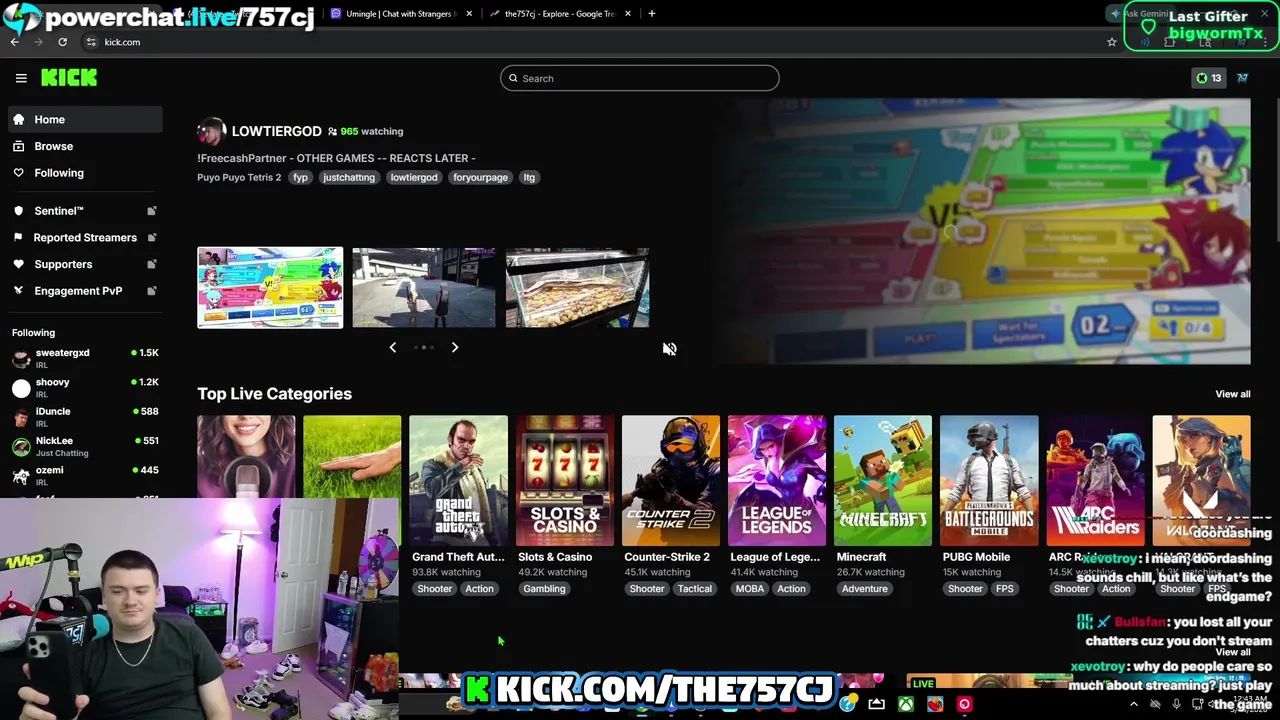Reload the kick.com page

point(62,42)
